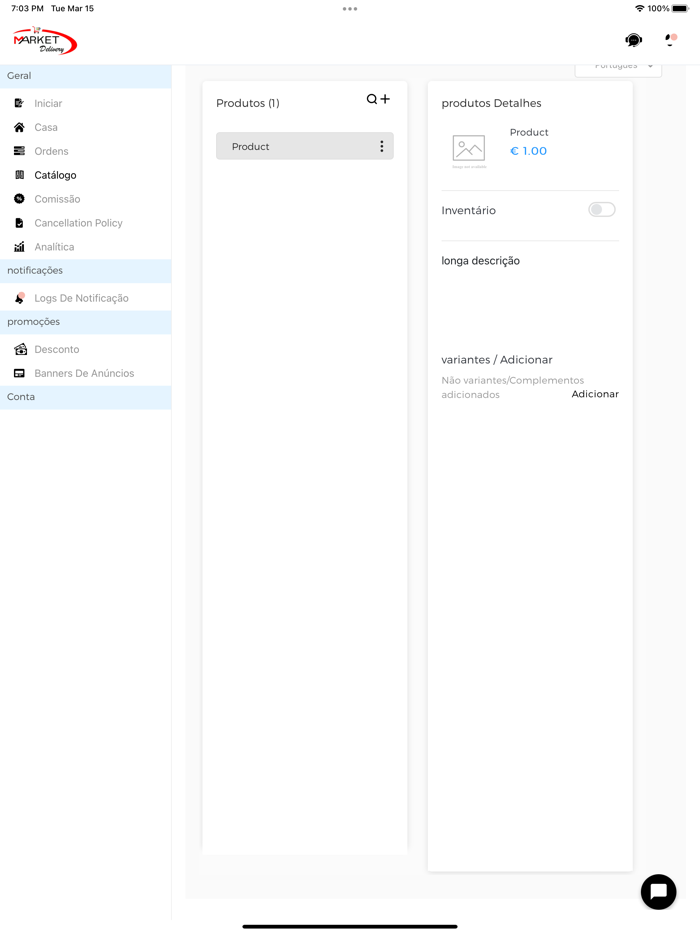
Task: Open support headset icon in header
Action: coord(633,40)
